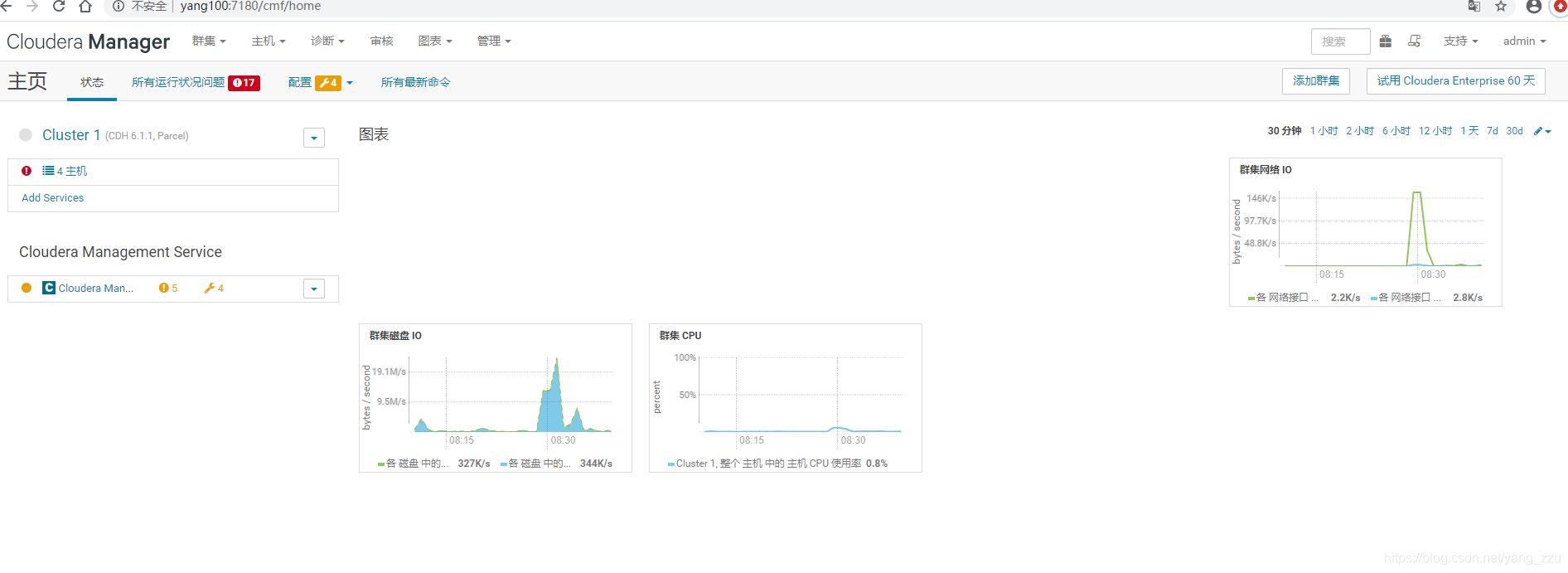1568x573 pixels.
Task: Click the browser back arrow
Action: coord(6,6)
